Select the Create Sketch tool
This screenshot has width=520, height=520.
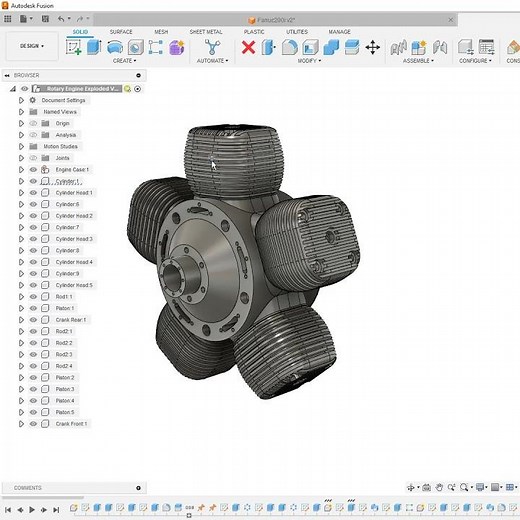pyautogui.click(x=74, y=47)
